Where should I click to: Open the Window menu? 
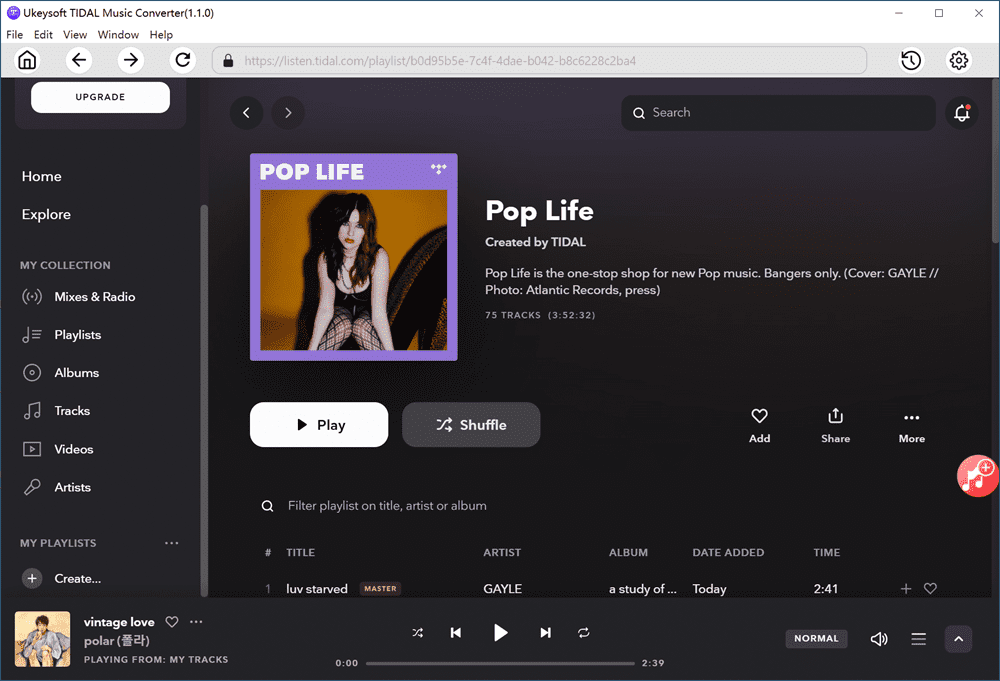(x=118, y=34)
